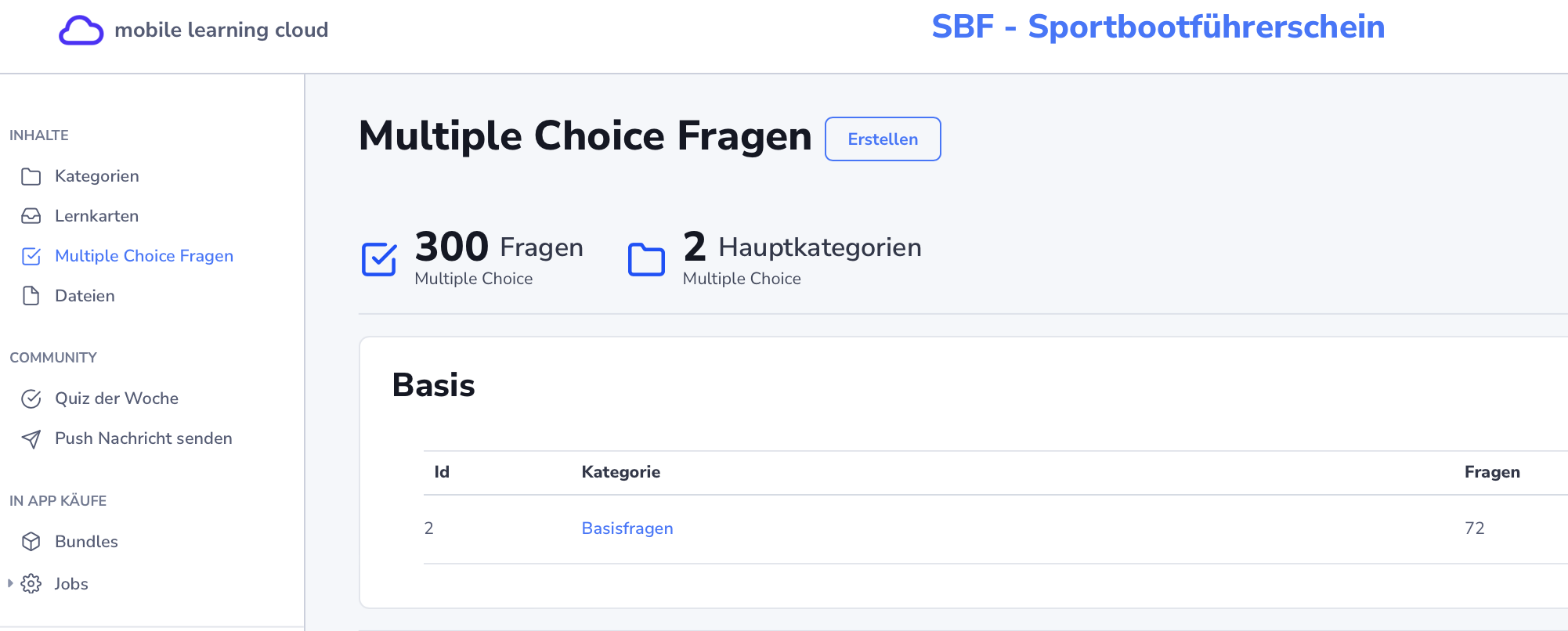Click the Jobs gear icon

point(31,584)
